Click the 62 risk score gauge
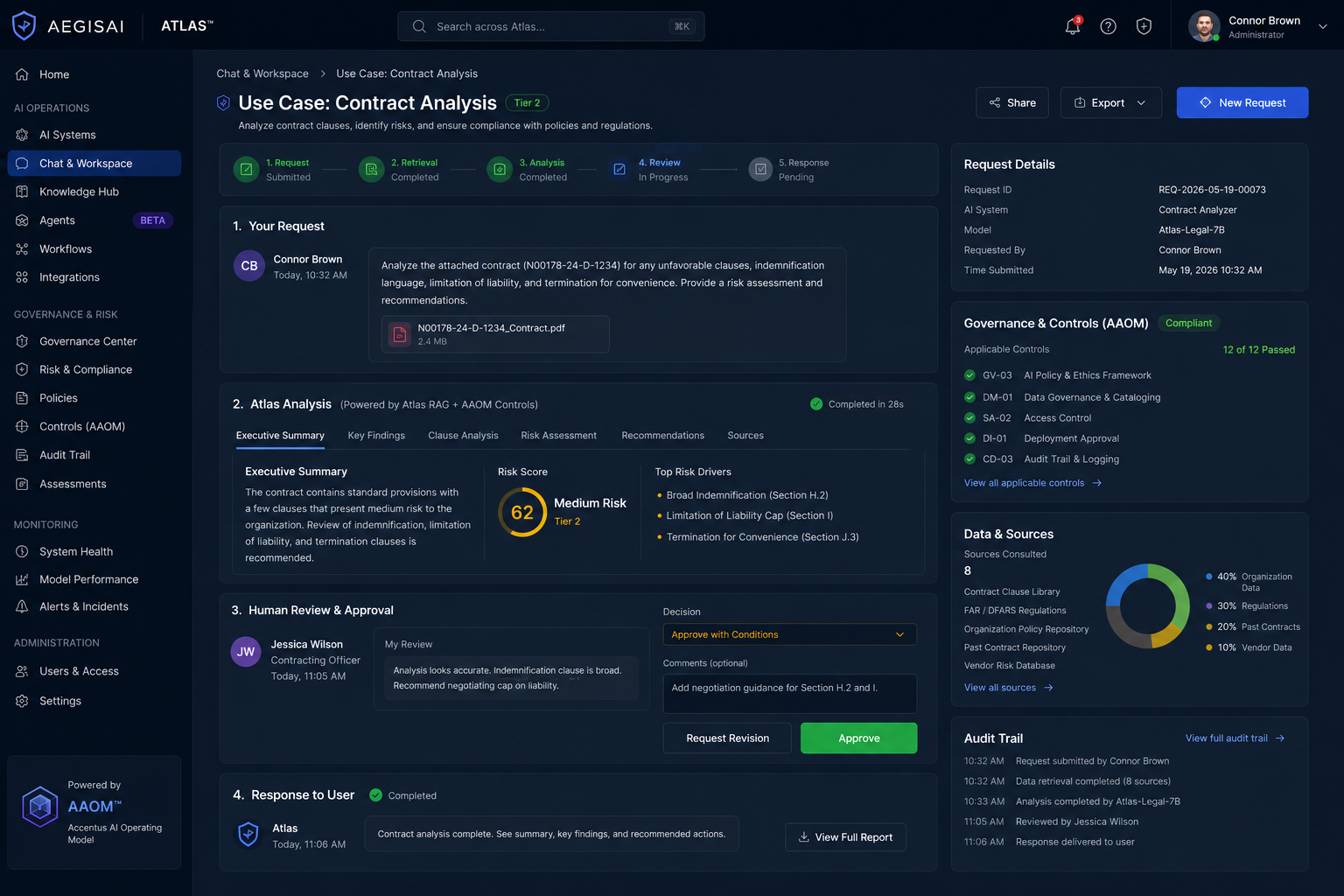The height and width of the screenshot is (896, 1344). click(x=522, y=512)
